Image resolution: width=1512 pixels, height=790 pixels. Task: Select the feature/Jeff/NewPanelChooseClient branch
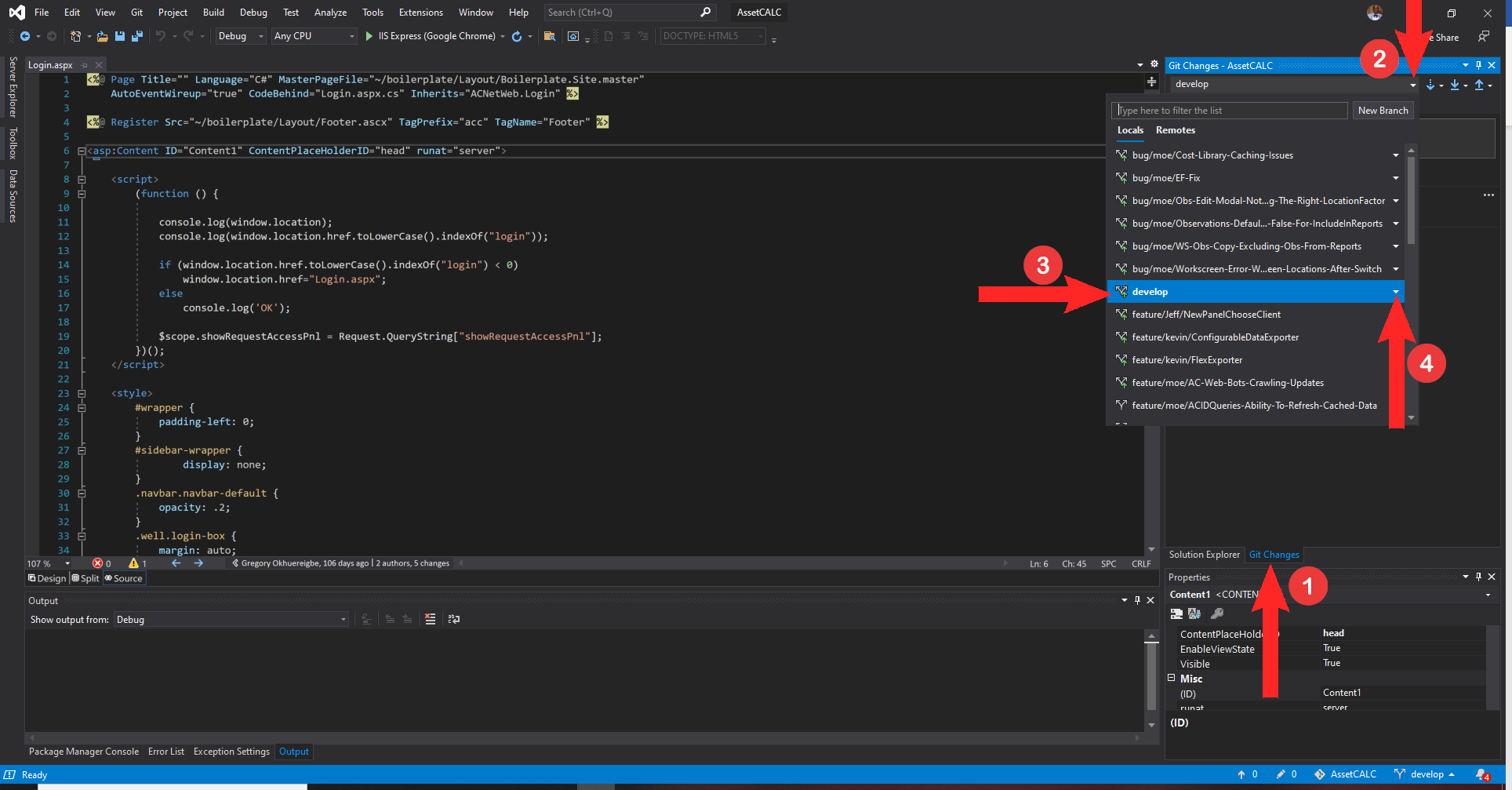1205,315
